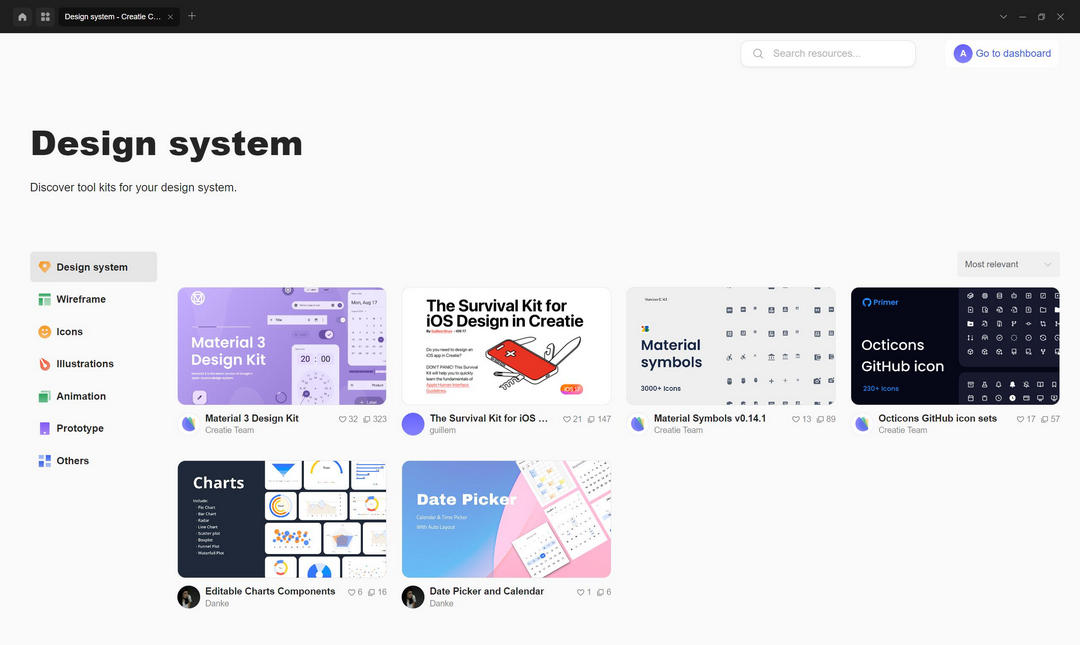This screenshot has height=645, width=1080.
Task: Select the Illustrations flame icon
Action: click(x=44, y=363)
